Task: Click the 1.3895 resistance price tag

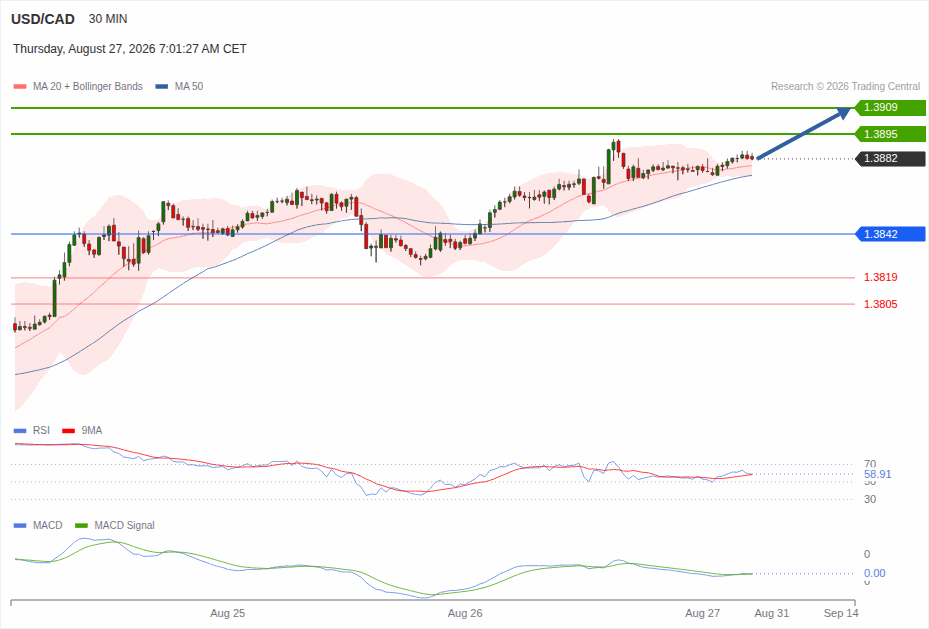Action: (890, 134)
